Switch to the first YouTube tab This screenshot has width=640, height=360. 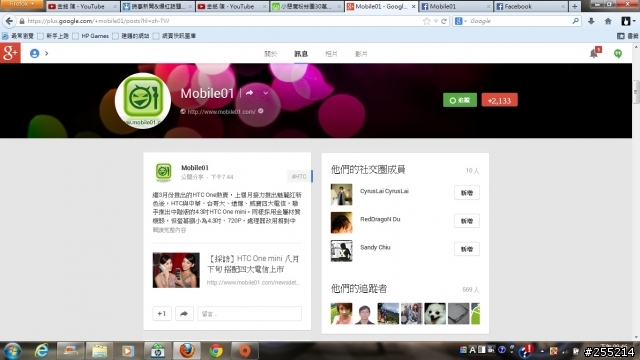coord(82,6)
